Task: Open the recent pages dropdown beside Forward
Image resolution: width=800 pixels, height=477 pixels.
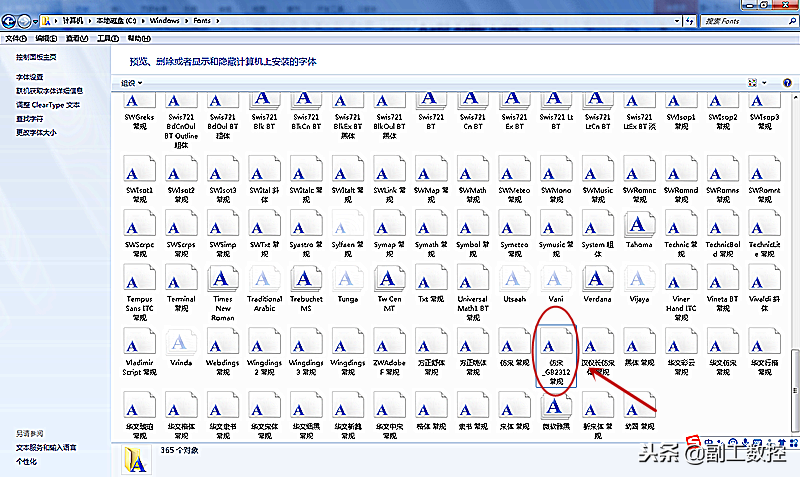Action: coord(35,21)
